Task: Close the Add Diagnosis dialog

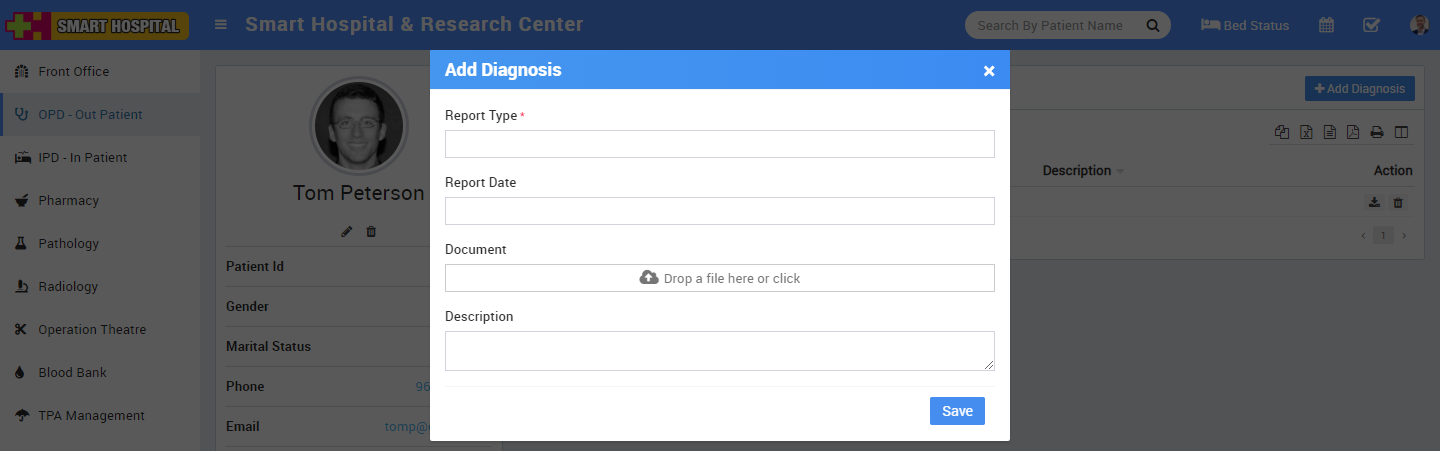Action: [989, 71]
